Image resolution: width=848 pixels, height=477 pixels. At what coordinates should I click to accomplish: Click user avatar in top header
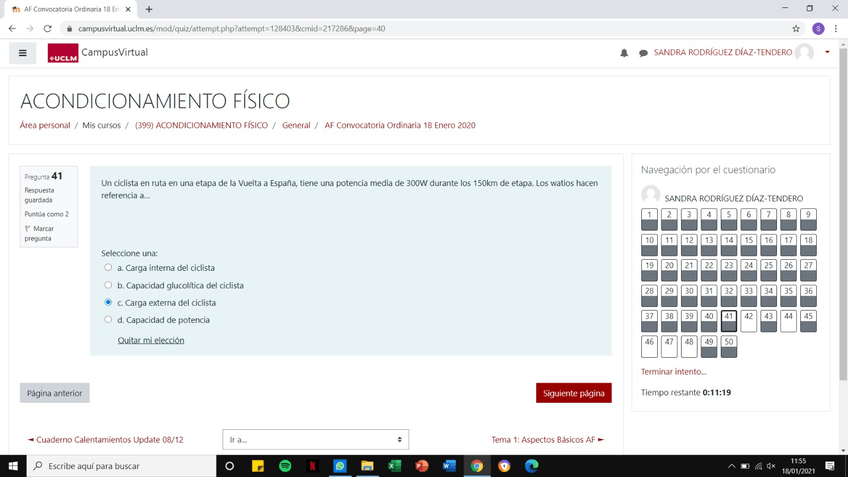point(804,52)
